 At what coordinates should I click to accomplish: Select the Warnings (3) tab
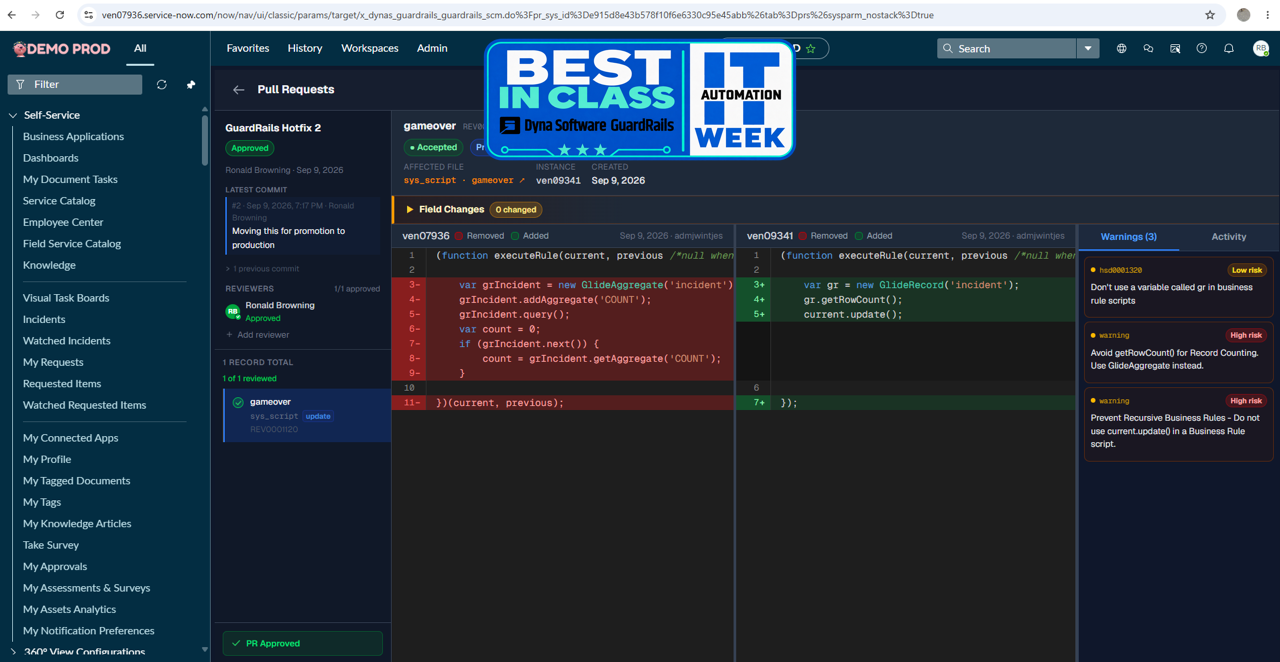pyautogui.click(x=1129, y=237)
